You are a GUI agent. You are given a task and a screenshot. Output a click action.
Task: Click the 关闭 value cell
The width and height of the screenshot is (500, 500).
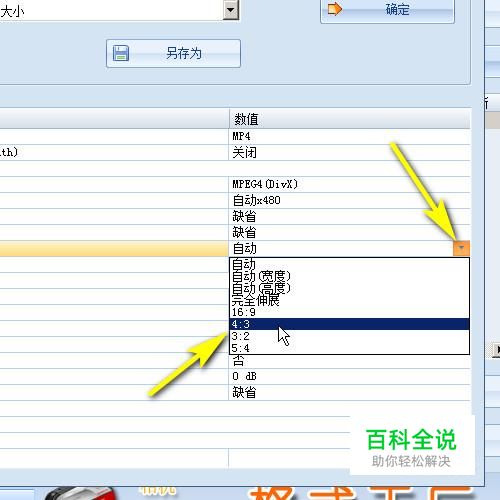pyautogui.click(x=350, y=153)
